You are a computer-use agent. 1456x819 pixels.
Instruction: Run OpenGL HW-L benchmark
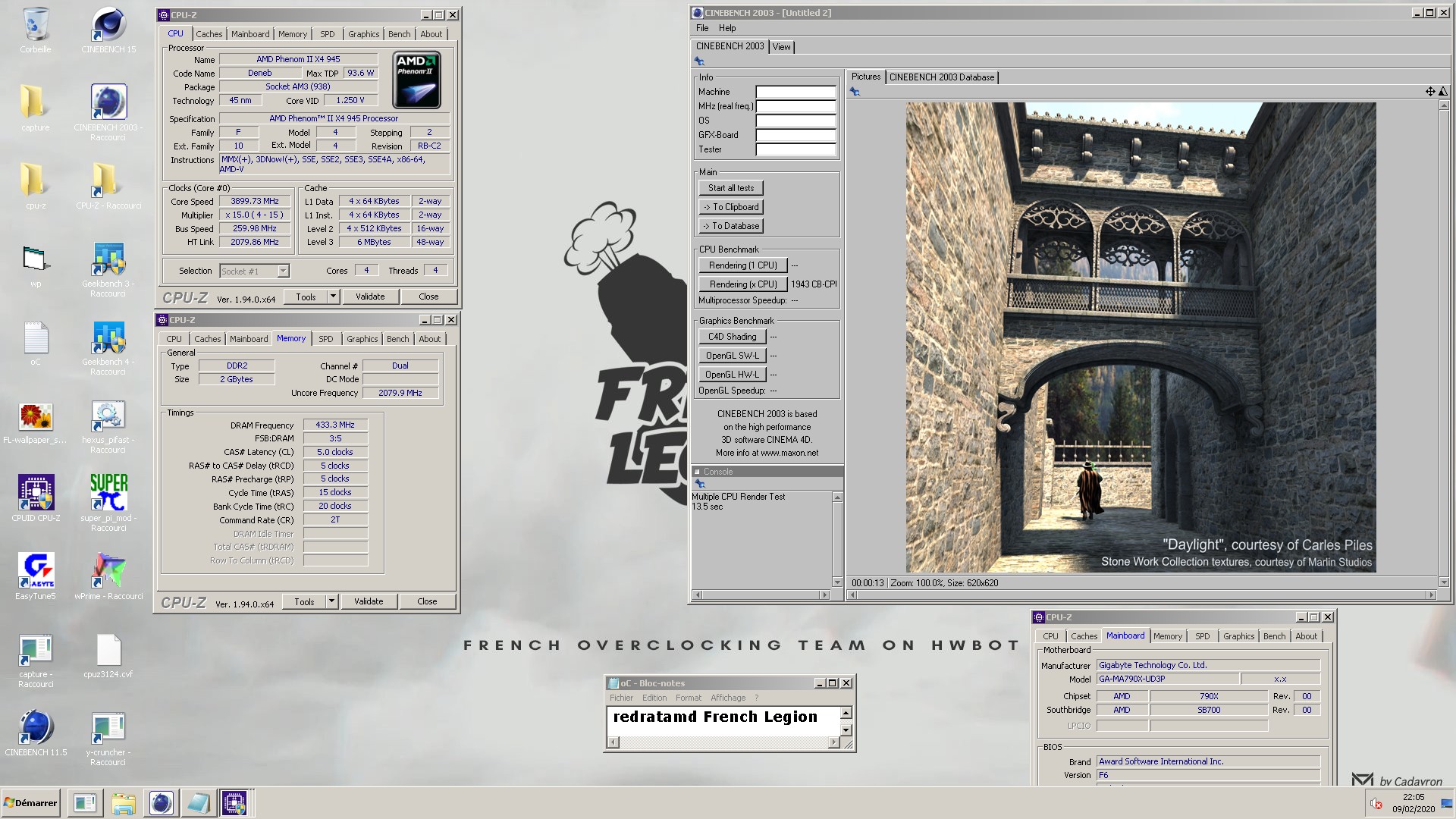[x=732, y=375]
